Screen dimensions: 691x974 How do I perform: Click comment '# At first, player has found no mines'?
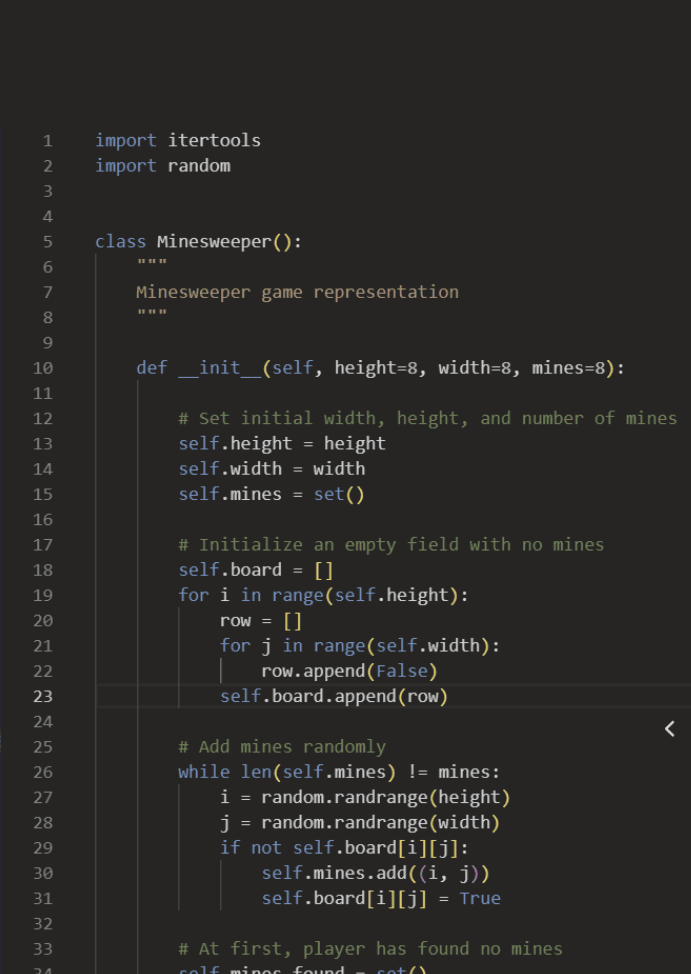[370, 949]
